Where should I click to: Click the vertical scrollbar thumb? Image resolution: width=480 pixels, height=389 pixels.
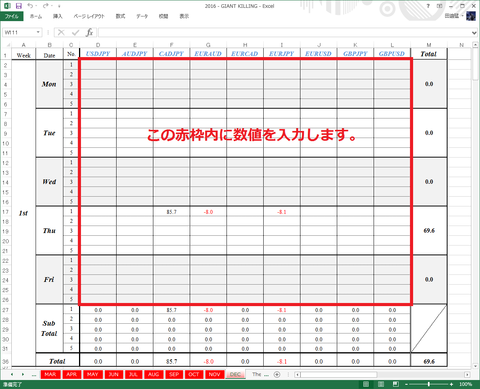475,65
